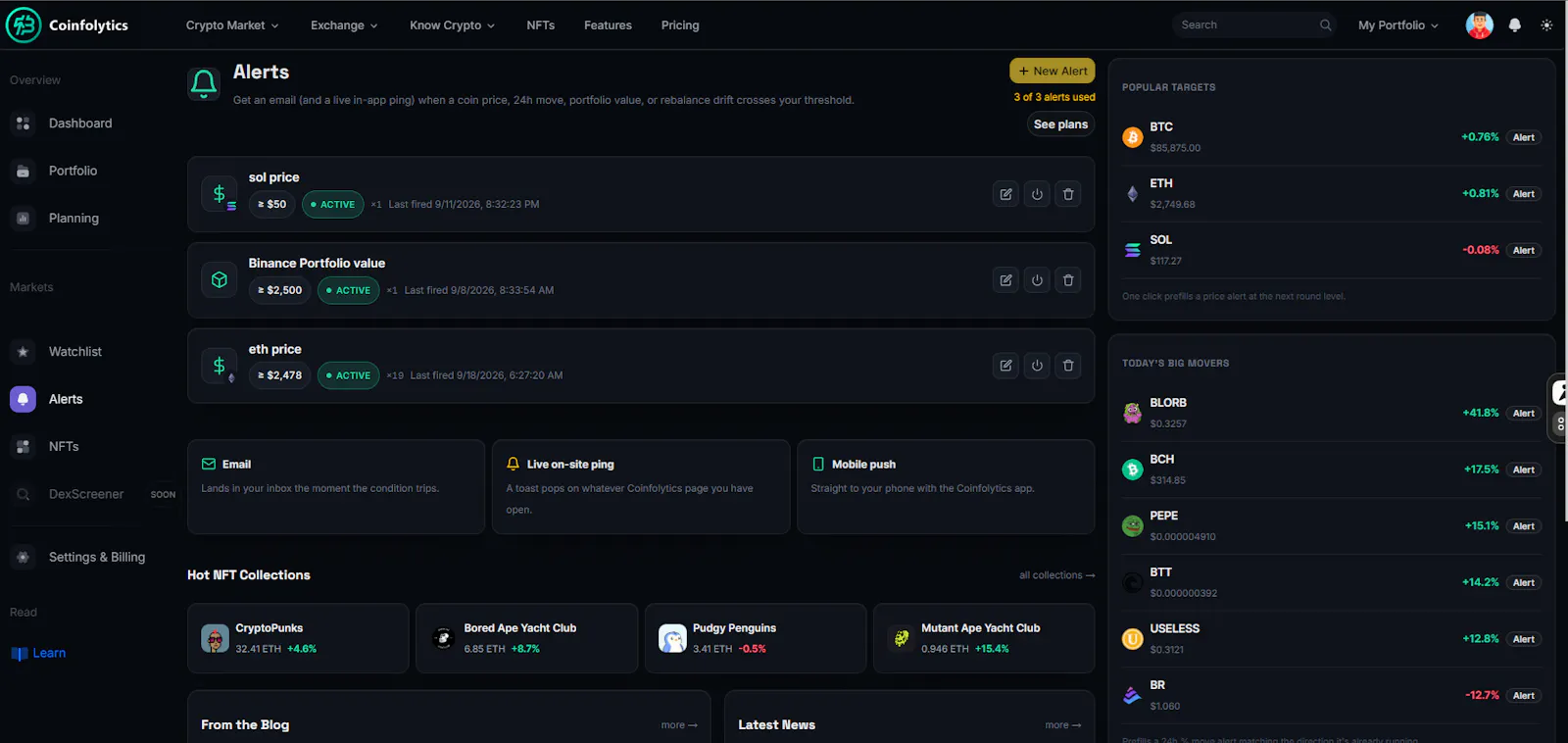Open the Pudgy Penguins collection card

coord(756,638)
